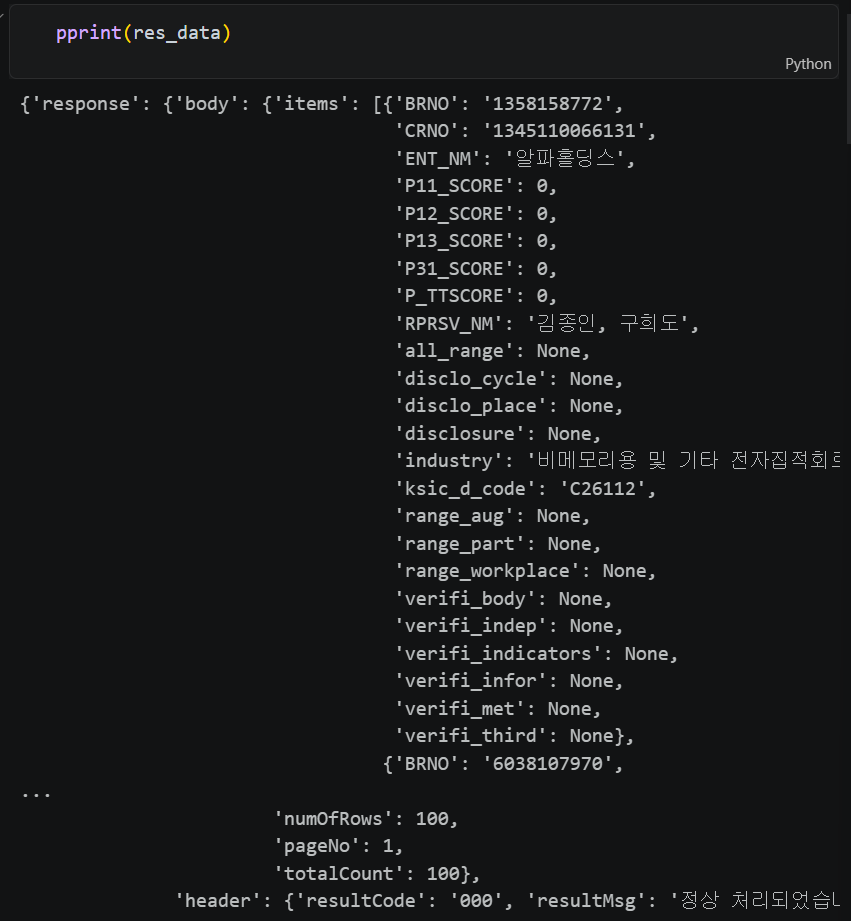Click the RPRSV_NM value 김종인, 구희도
Viewport: 851px width, 921px height.
point(608,324)
